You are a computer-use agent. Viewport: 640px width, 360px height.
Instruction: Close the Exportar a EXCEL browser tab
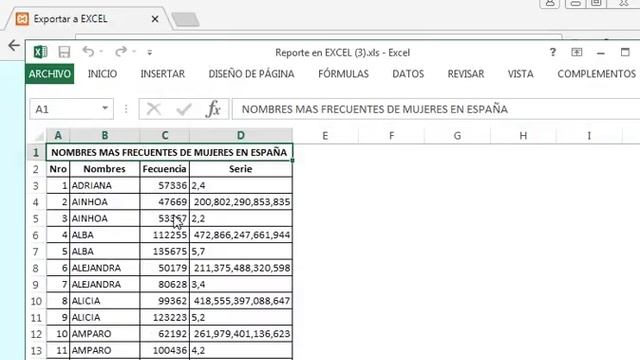pyautogui.click(x=155, y=19)
